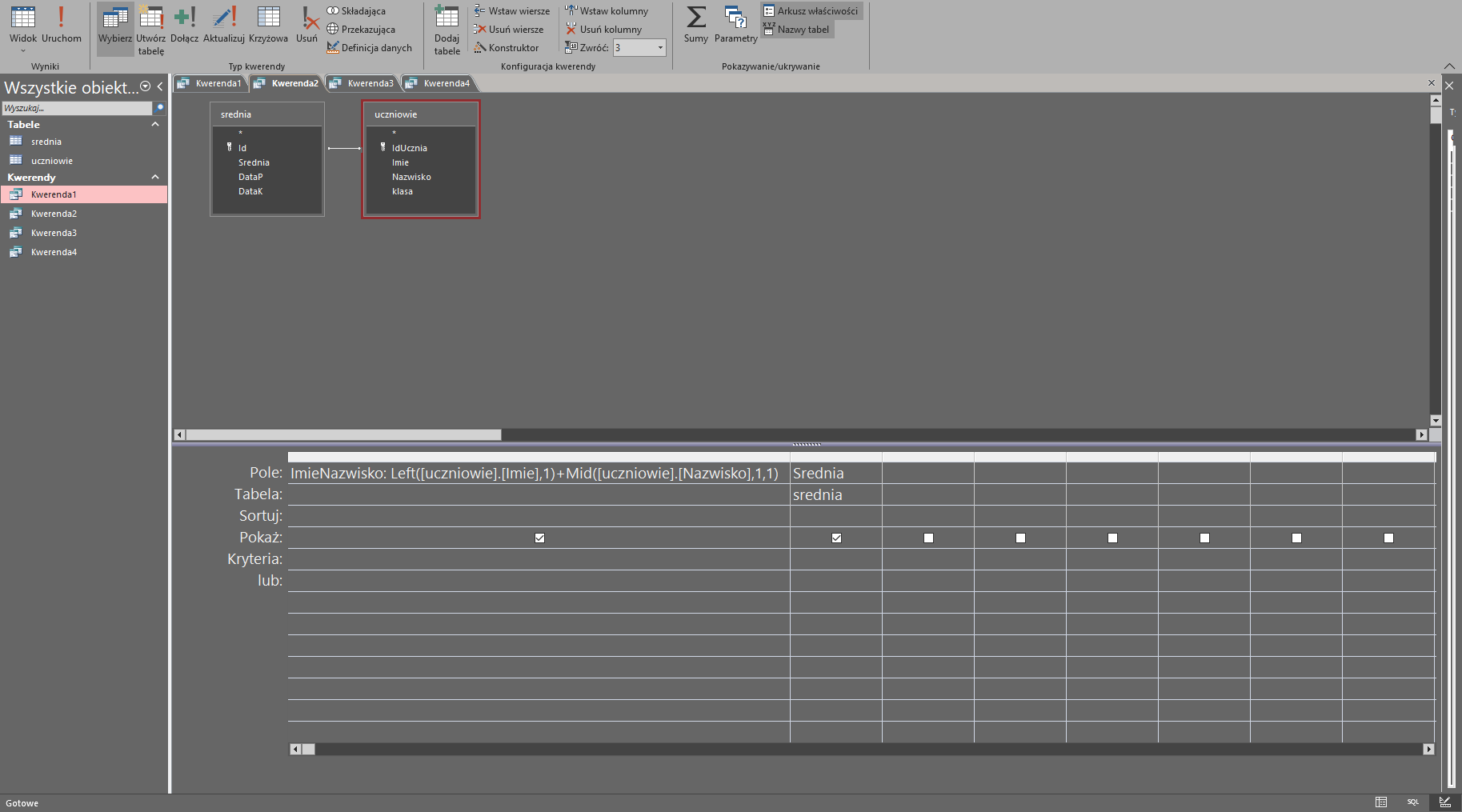Click the Konstruktor builder button

tap(507, 48)
